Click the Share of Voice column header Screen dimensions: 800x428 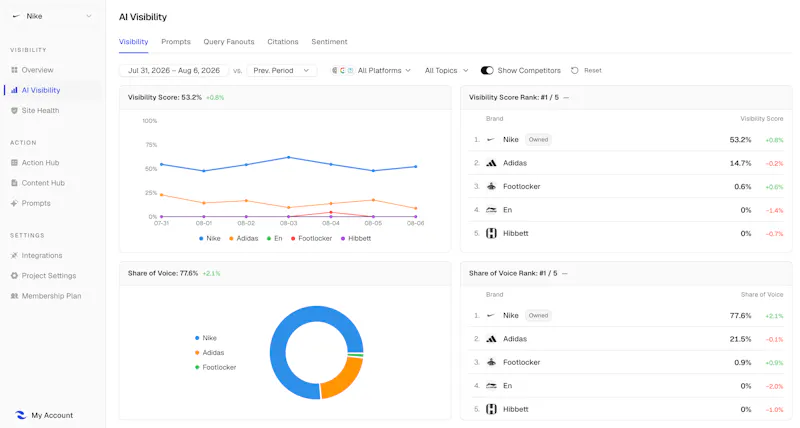pos(762,295)
